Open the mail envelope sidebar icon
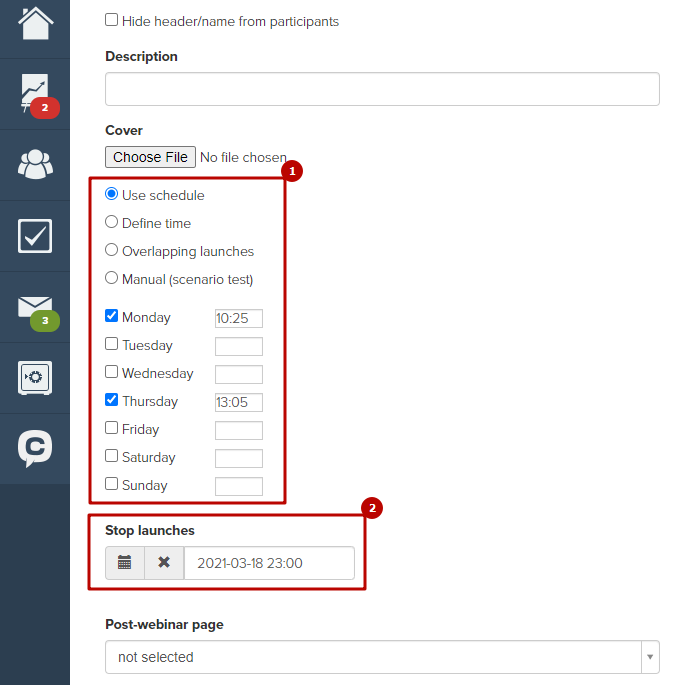This screenshot has height=685, width=695. [x=35, y=307]
